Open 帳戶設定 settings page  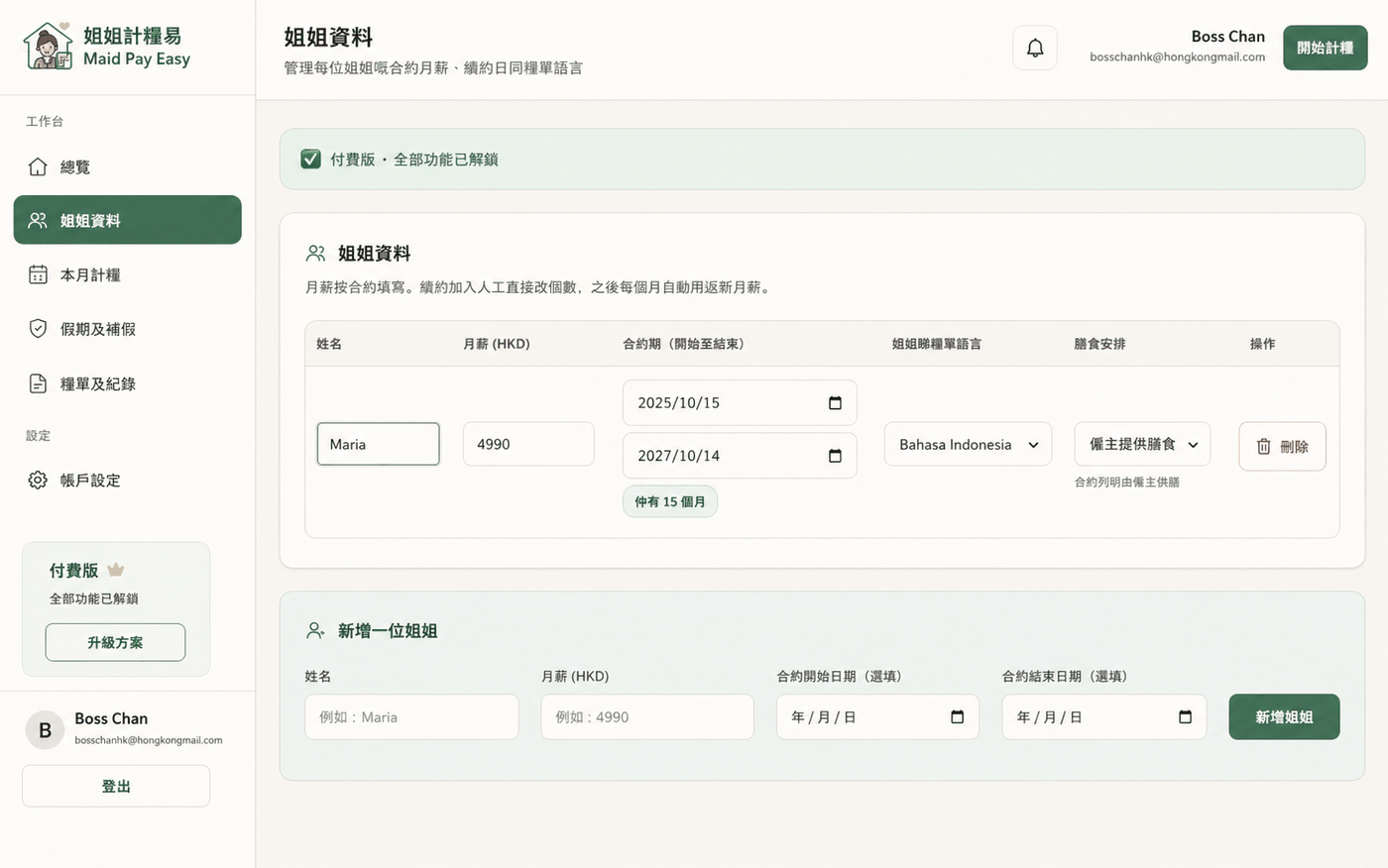pyautogui.click(x=127, y=480)
